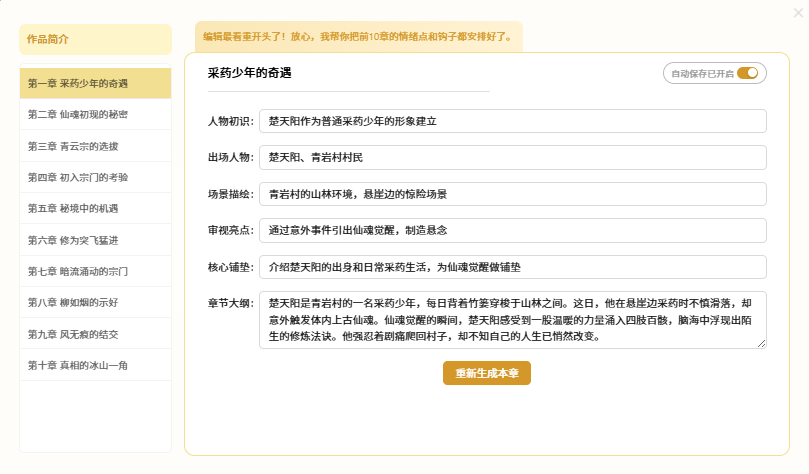This screenshot has height=474, width=809.
Task: Edit the 场景描绘 input field
Action: point(513,194)
